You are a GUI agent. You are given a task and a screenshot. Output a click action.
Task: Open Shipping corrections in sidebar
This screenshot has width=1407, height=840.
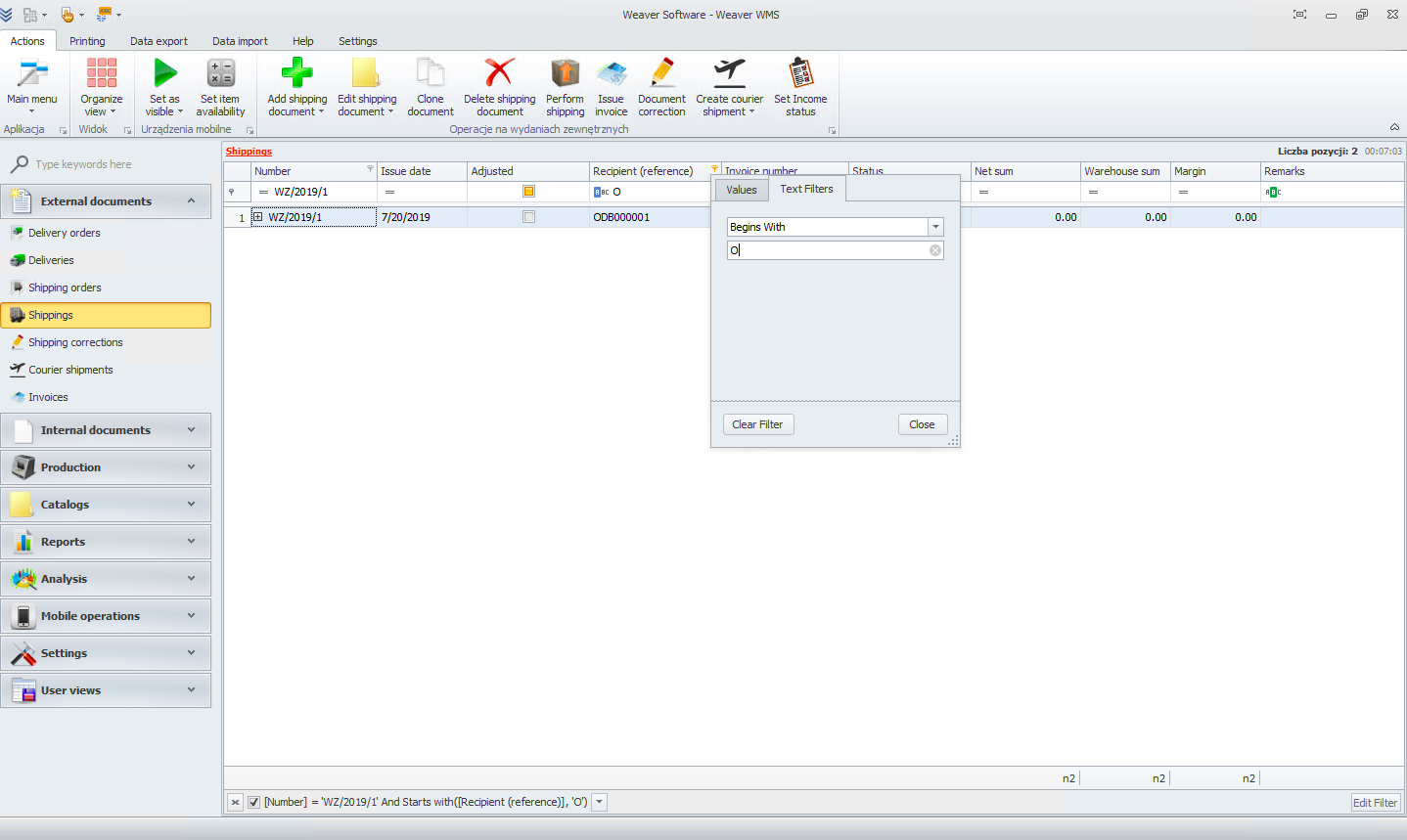(106, 342)
